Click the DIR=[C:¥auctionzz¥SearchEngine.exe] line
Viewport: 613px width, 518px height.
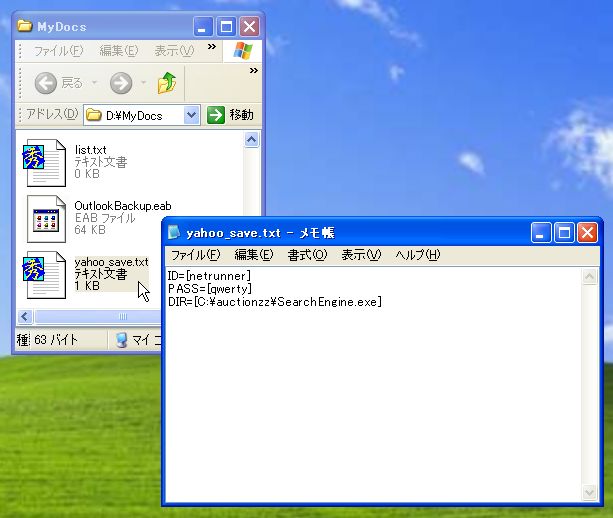[x=275, y=302]
